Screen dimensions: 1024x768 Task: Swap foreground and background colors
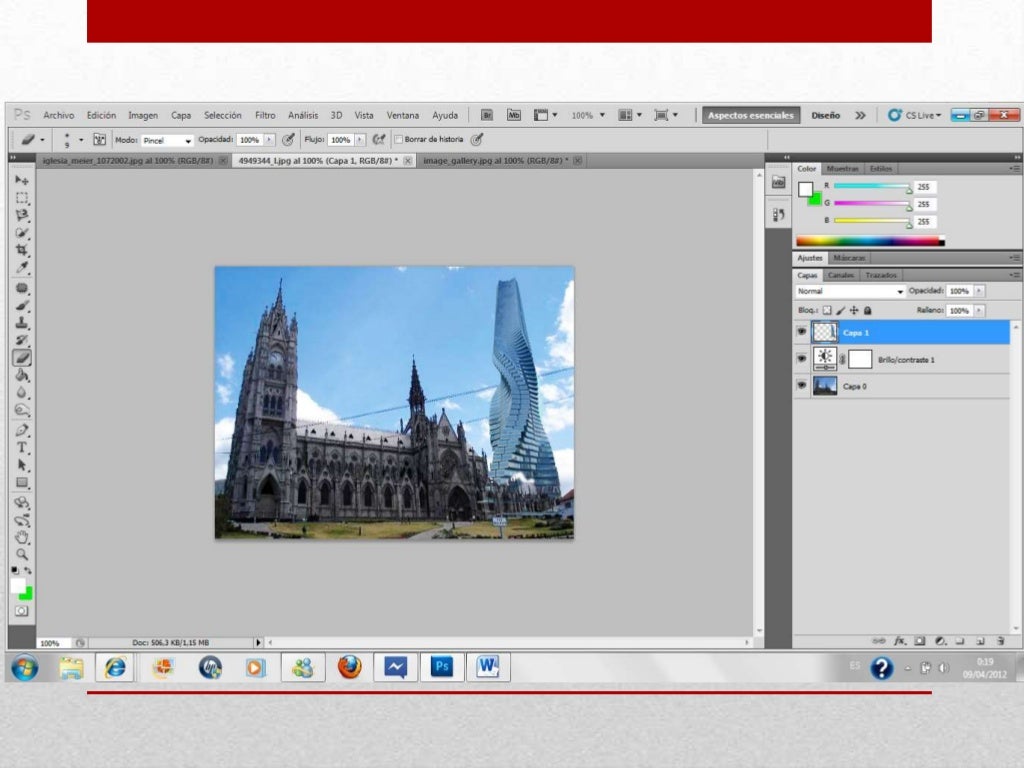click(28, 571)
